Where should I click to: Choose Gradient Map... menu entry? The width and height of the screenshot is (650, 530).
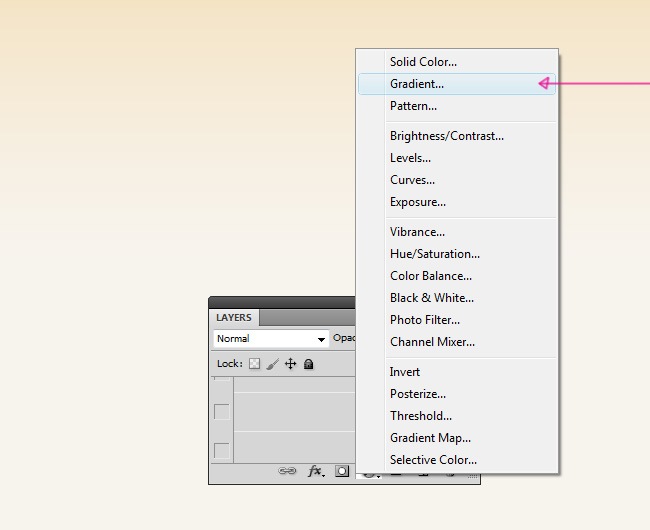[x=430, y=438]
